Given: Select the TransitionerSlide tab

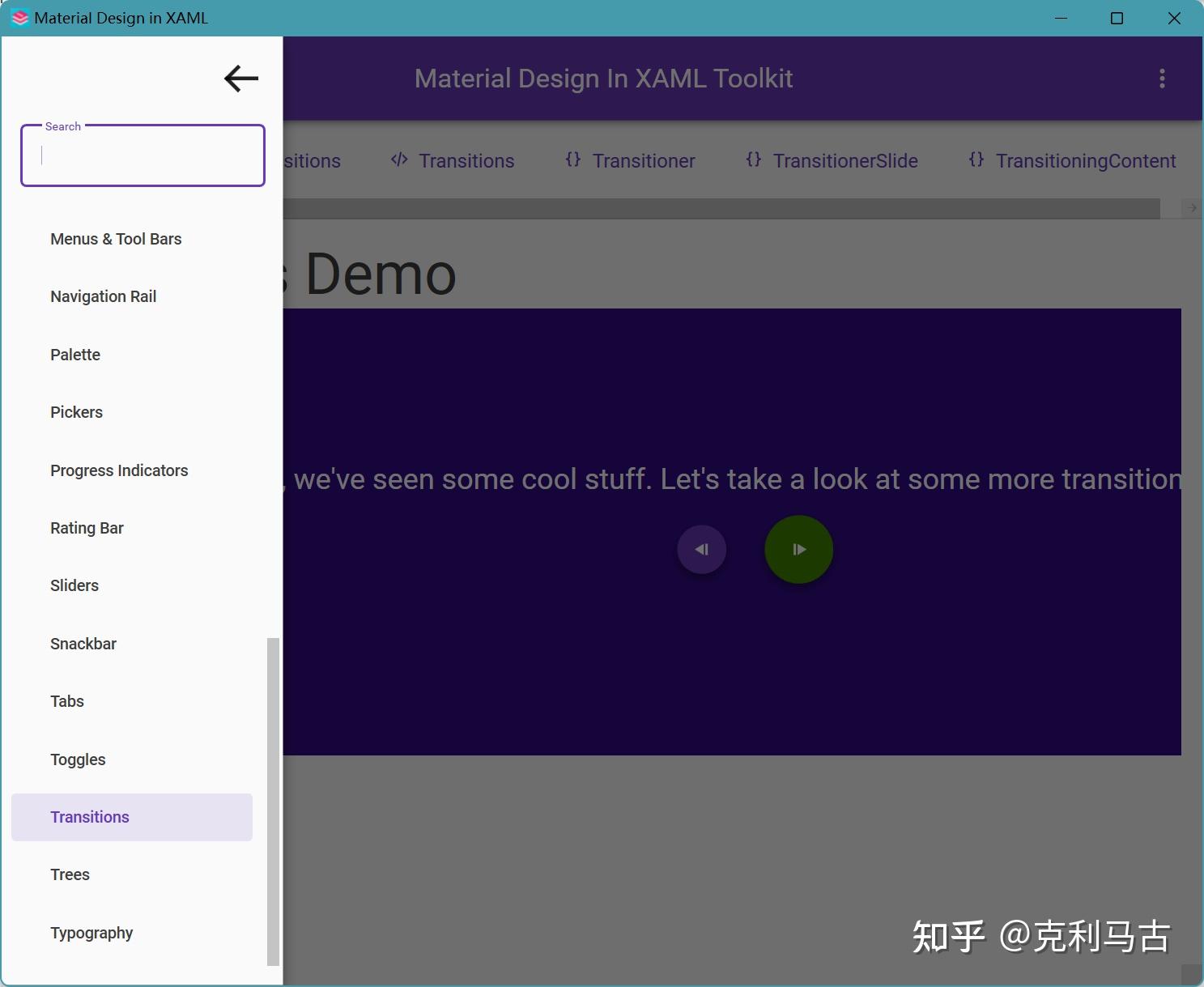Looking at the screenshot, I should (x=845, y=160).
